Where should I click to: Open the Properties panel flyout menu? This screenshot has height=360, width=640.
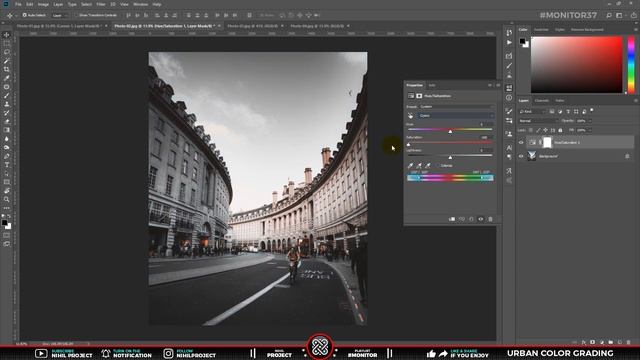pyautogui.click(x=498, y=85)
